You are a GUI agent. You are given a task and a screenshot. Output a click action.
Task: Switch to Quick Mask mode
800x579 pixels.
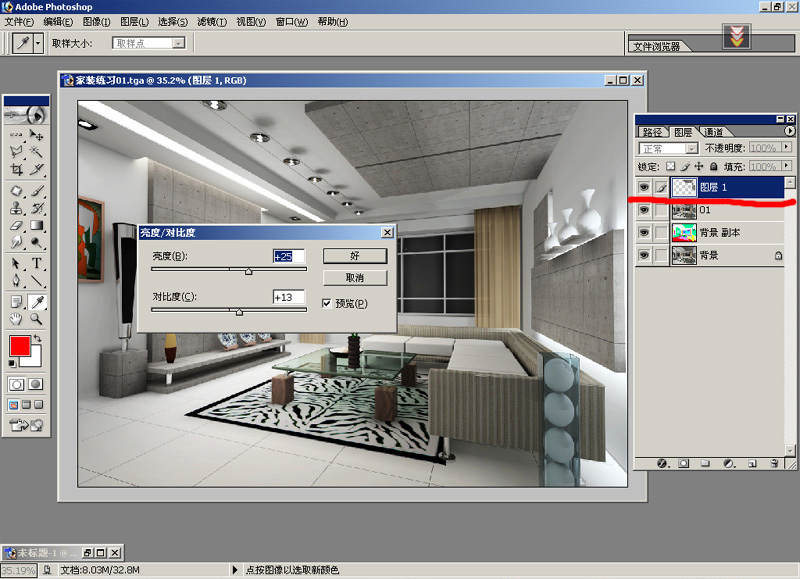point(35,384)
